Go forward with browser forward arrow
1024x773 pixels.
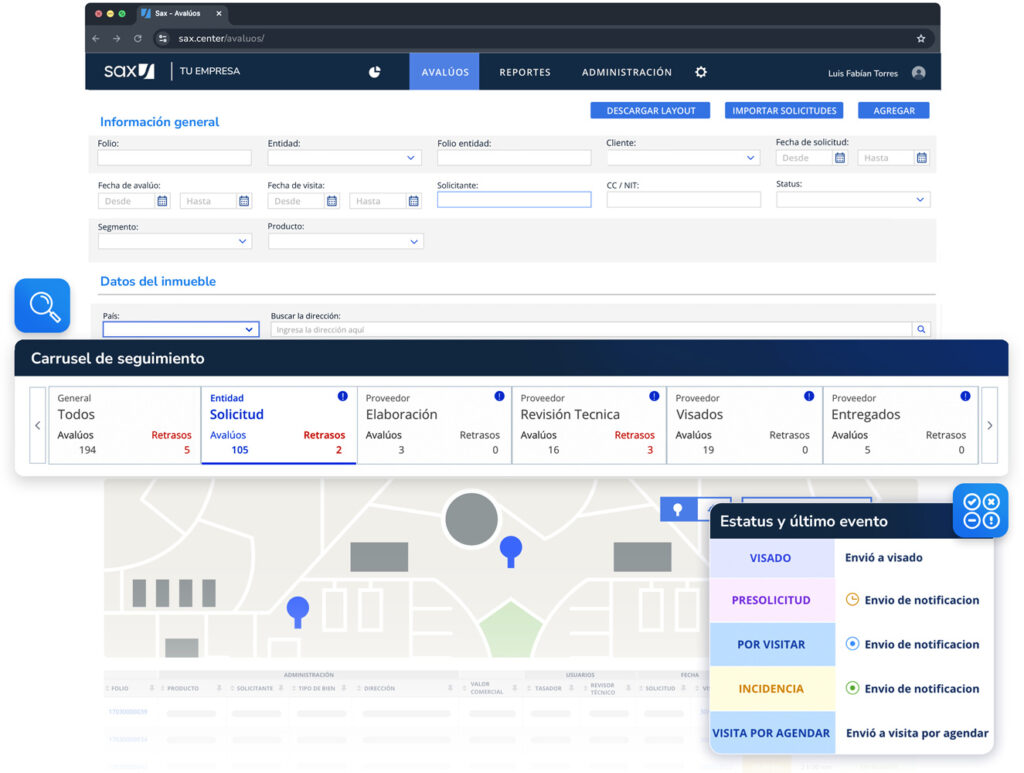tap(116, 39)
